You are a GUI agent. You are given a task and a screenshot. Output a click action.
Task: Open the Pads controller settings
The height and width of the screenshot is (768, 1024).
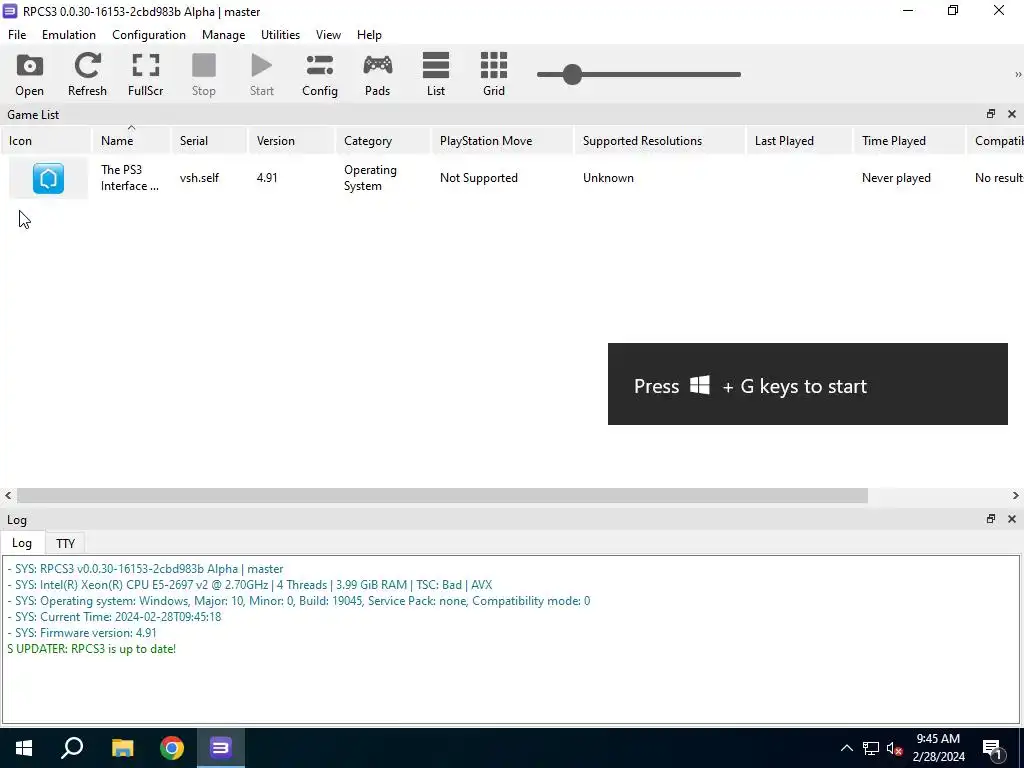coord(377,74)
